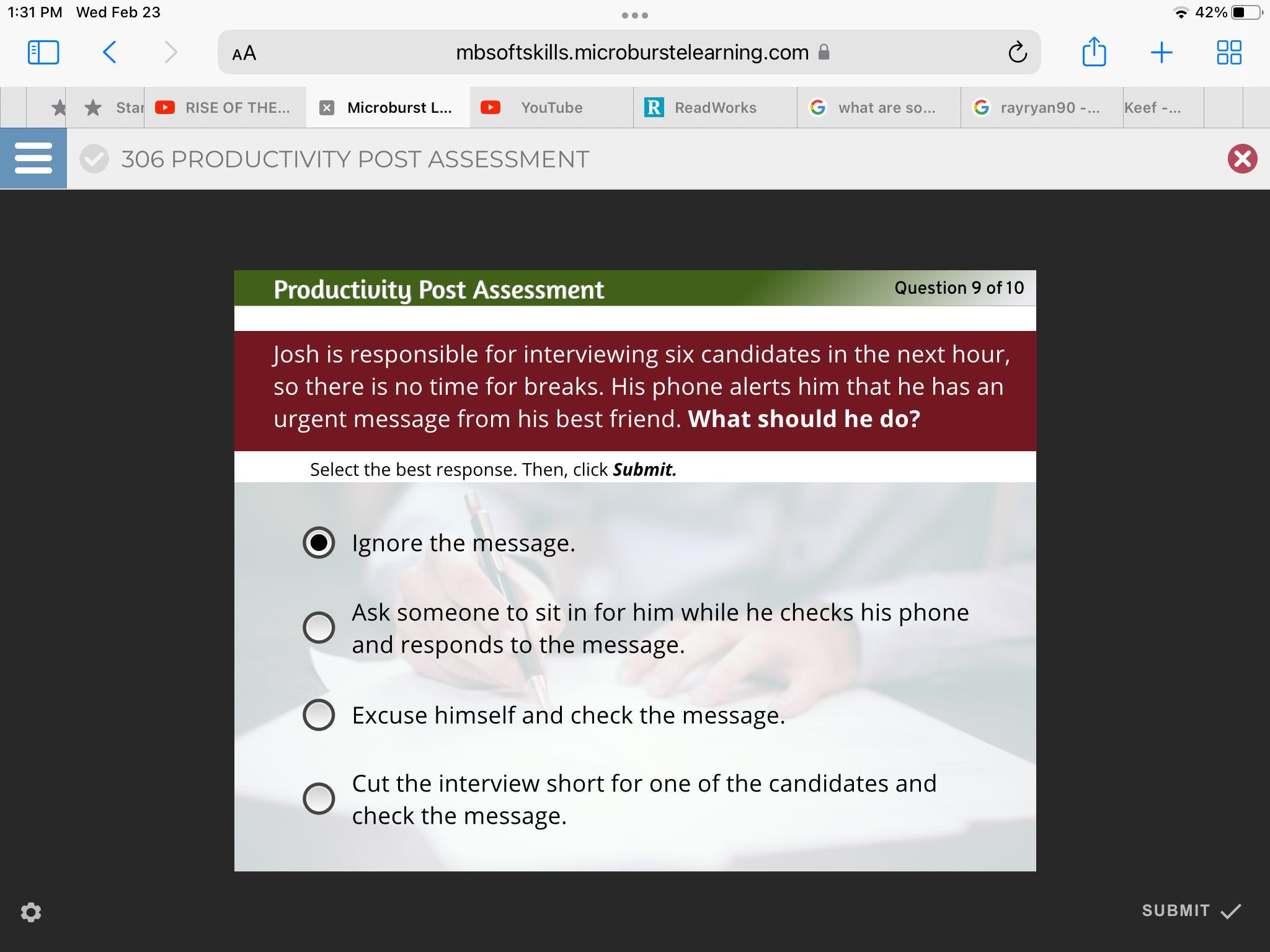Switch to the ReadWorks tab
1270x952 pixels.
pyautogui.click(x=714, y=108)
